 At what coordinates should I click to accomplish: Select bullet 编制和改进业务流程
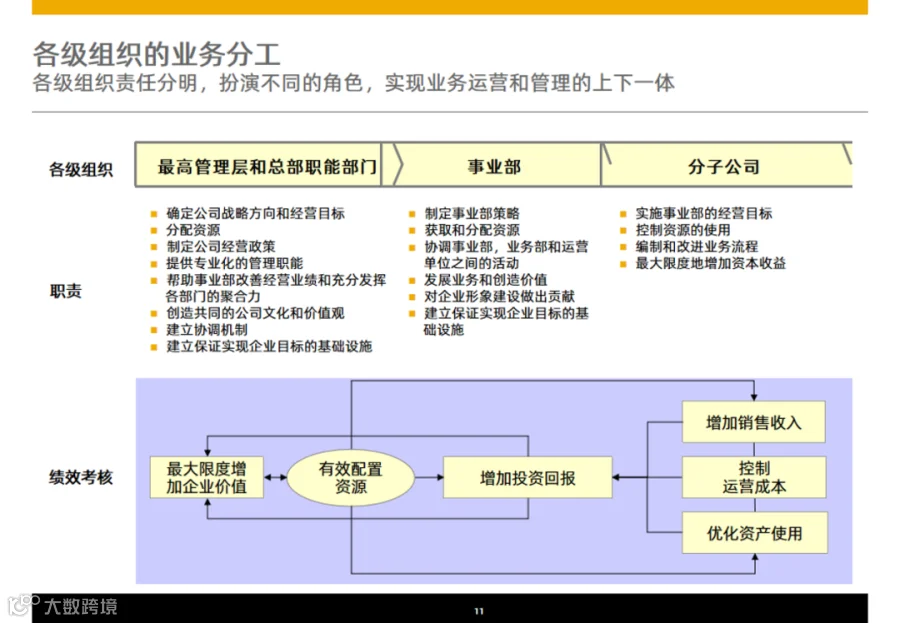pos(697,247)
